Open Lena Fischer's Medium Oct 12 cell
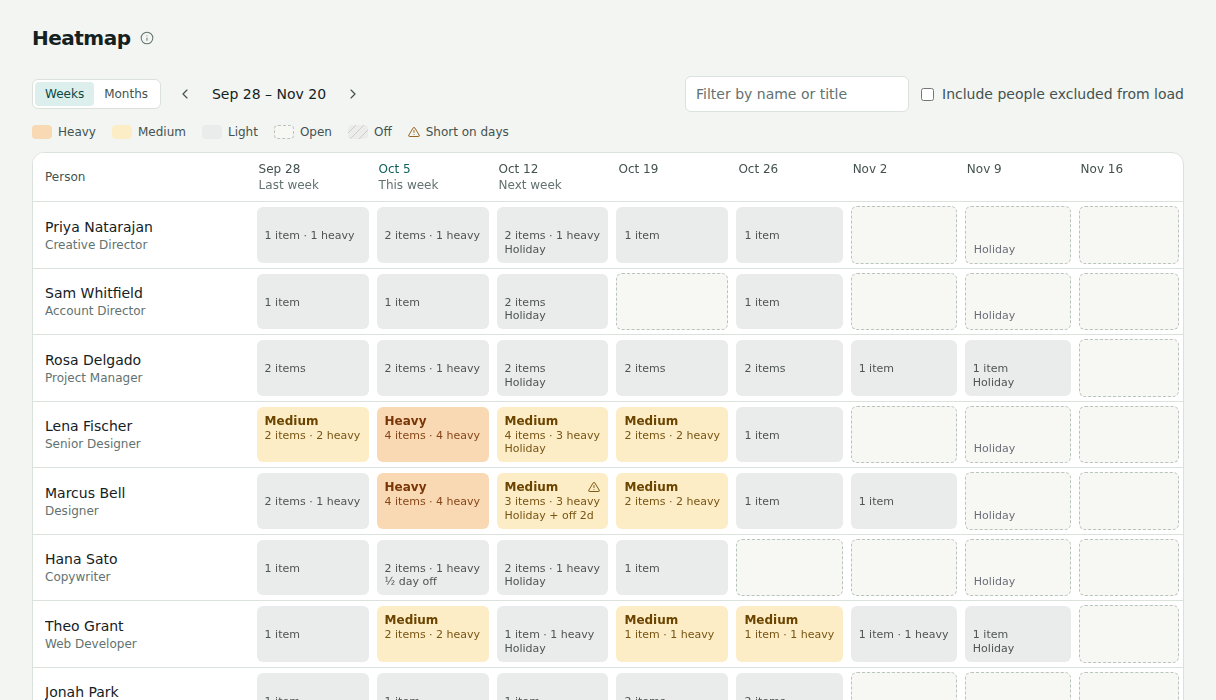Screen dimensions: 1216x700 552,434
